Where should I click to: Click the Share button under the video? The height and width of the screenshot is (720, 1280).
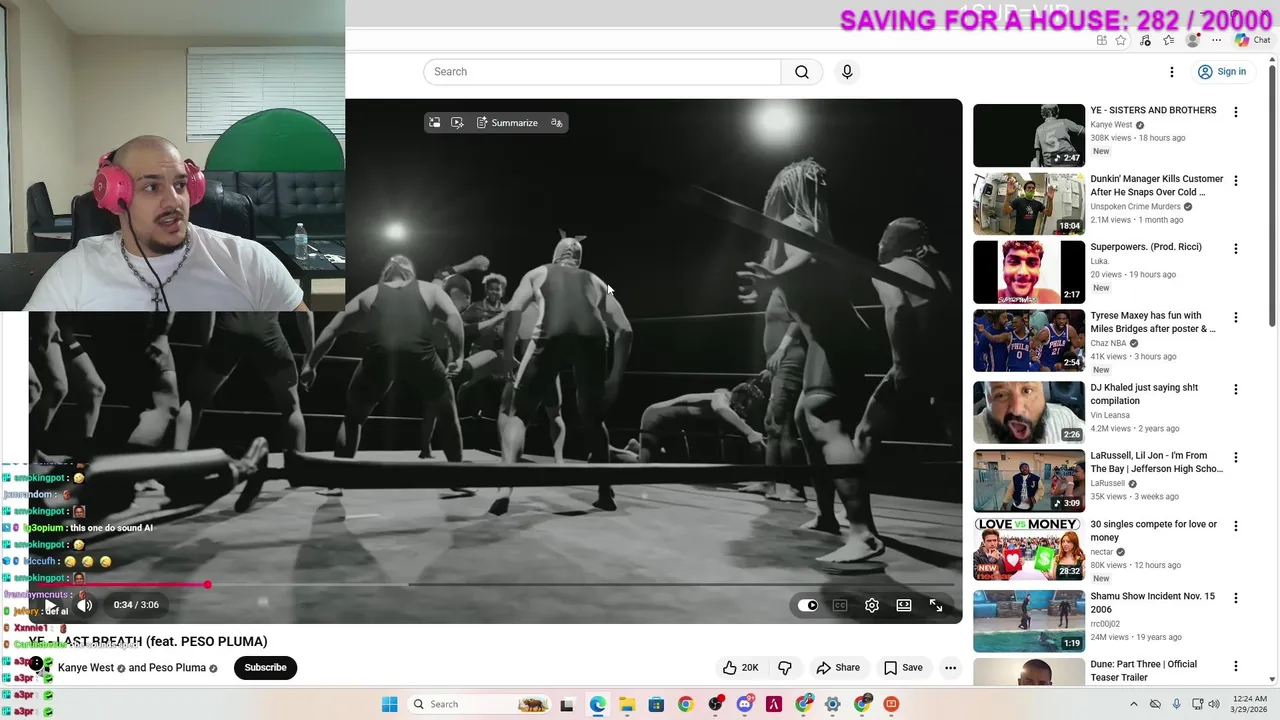click(838, 668)
